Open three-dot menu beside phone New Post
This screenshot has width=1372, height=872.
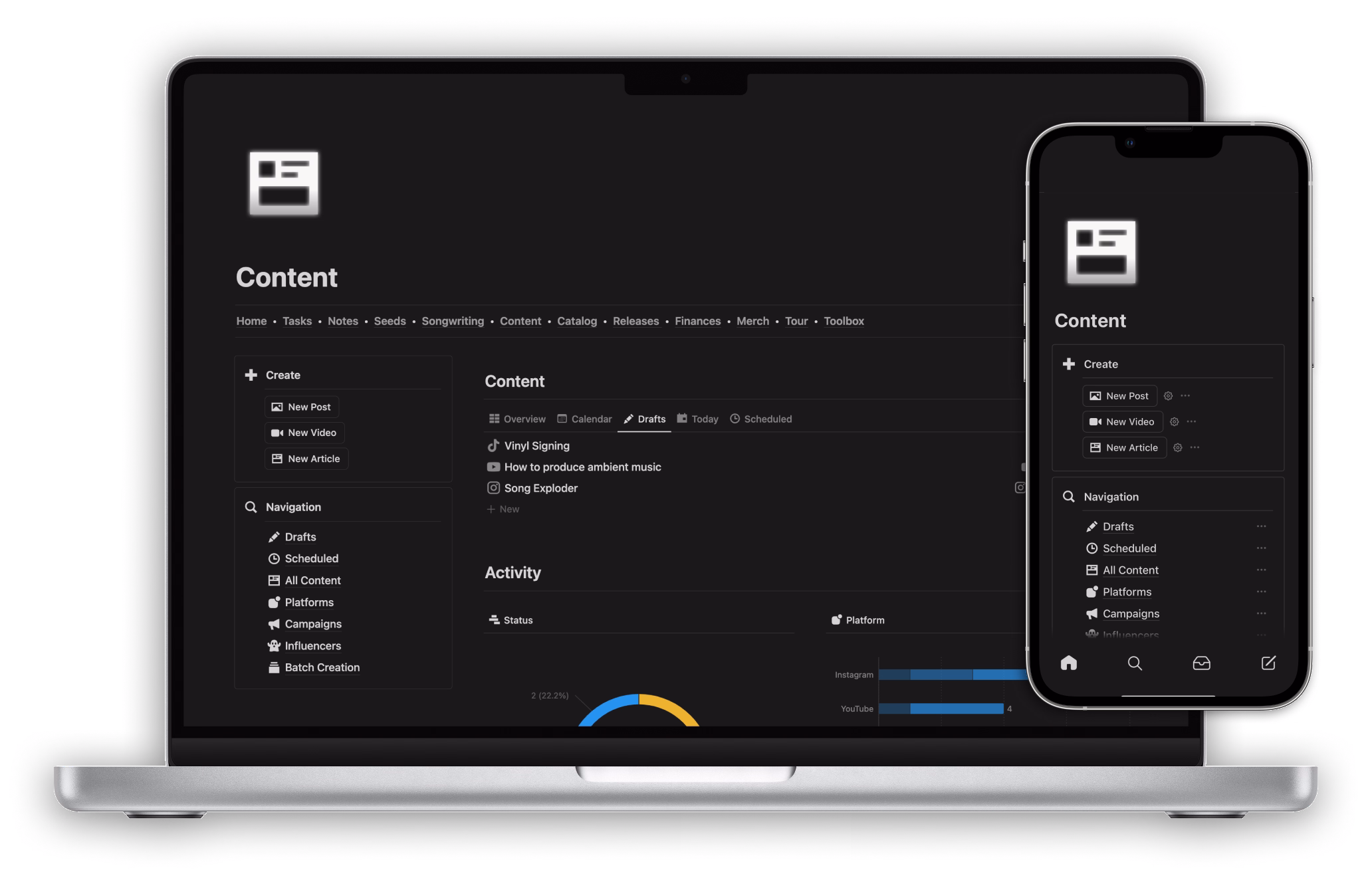point(1185,395)
